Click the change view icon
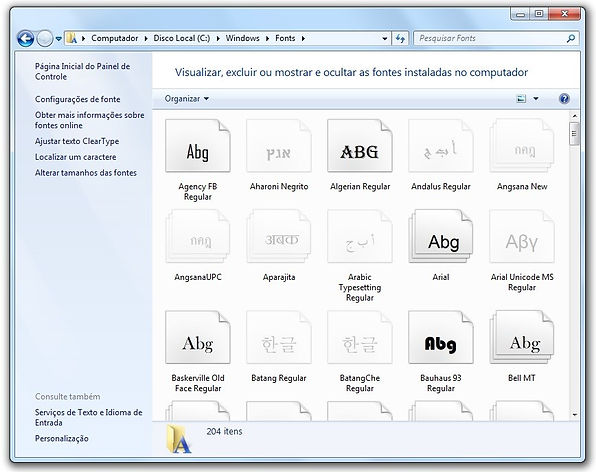 [521, 99]
